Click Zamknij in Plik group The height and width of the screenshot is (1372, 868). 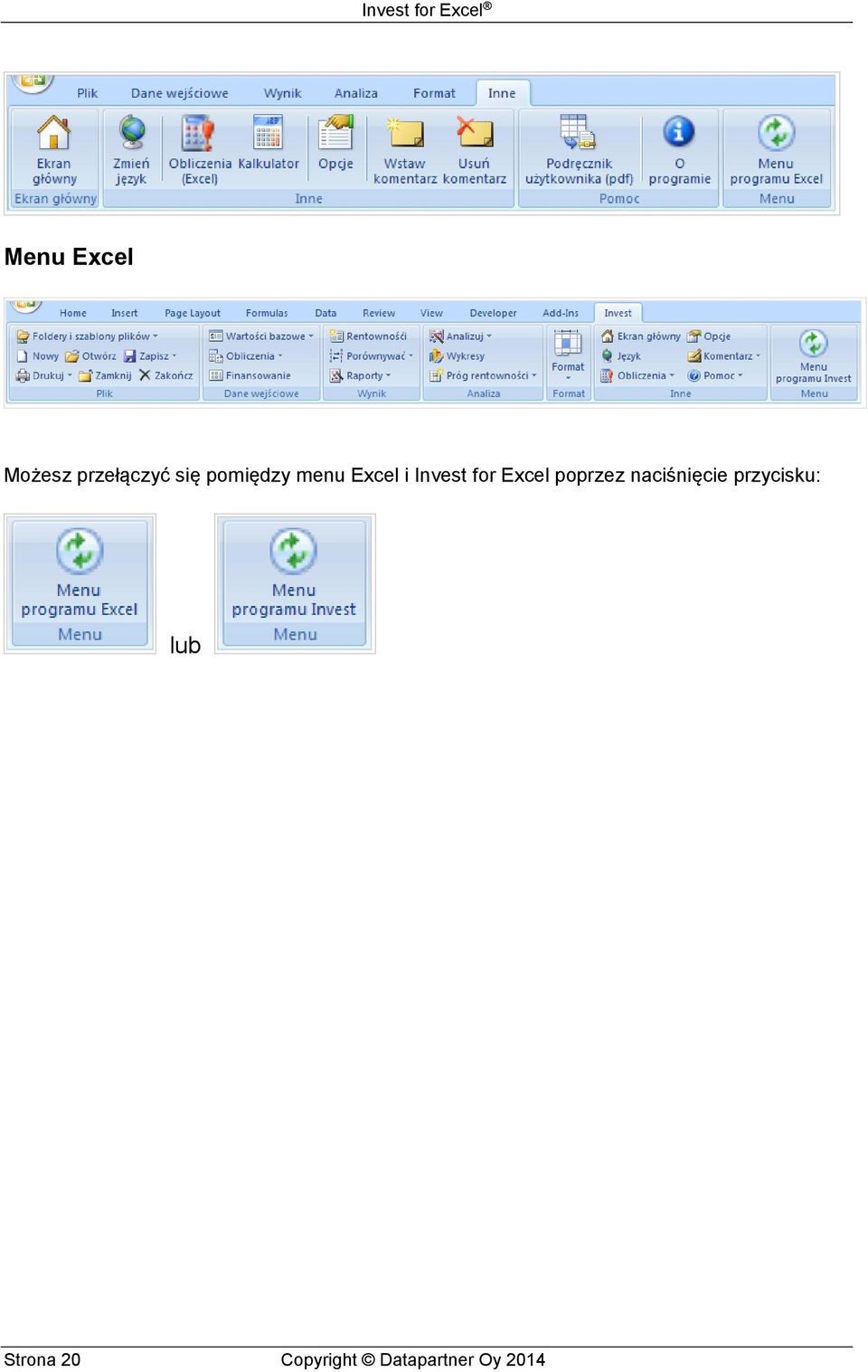coord(105,375)
